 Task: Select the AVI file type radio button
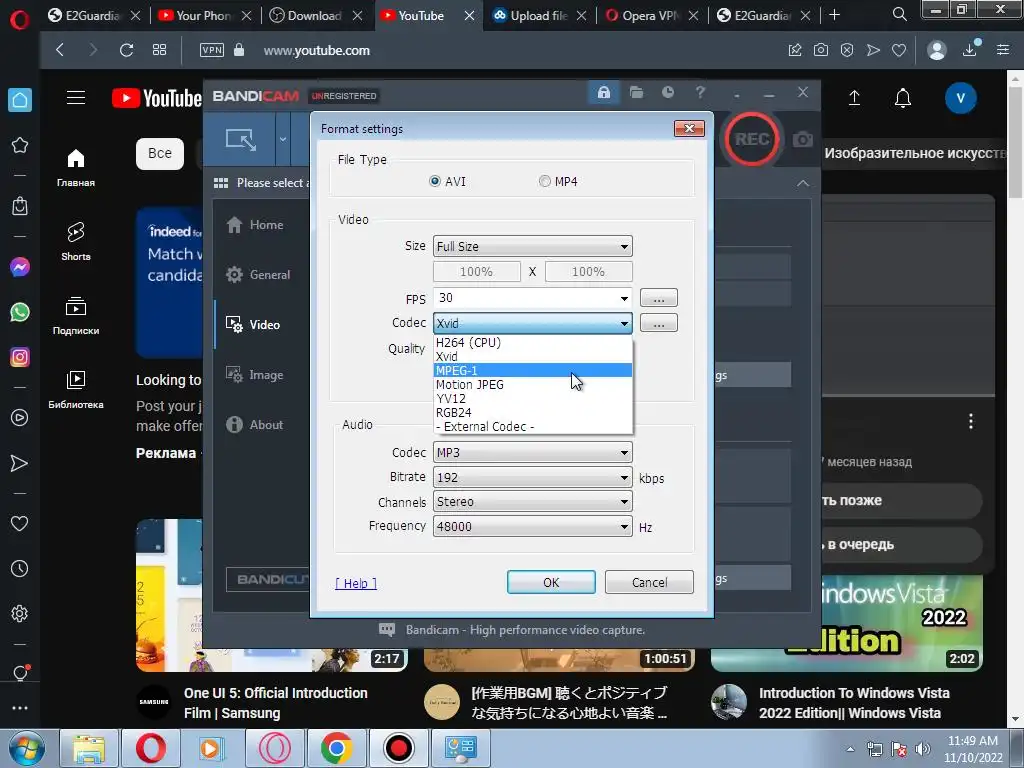tap(435, 182)
